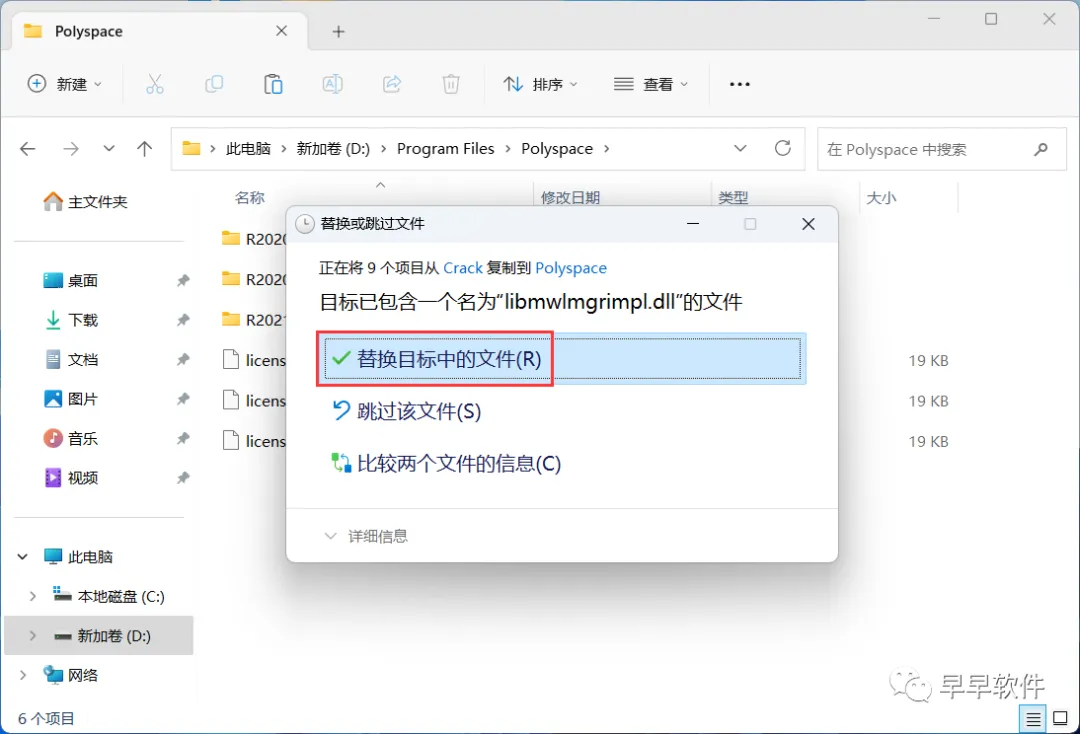The width and height of the screenshot is (1080, 734).
Task: Open 音乐 in the sidebar
Action: tap(70, 439)
